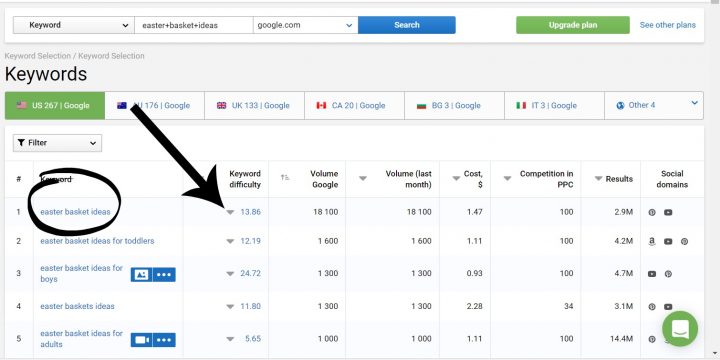The width and height of the screenshot is (720, 360).
Task: Click the image SERP feature icon for 'for boys'
Action: point(141,275)
